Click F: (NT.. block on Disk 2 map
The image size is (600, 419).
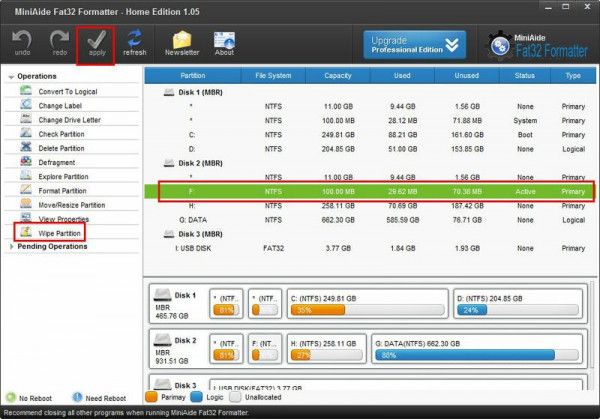265,349
